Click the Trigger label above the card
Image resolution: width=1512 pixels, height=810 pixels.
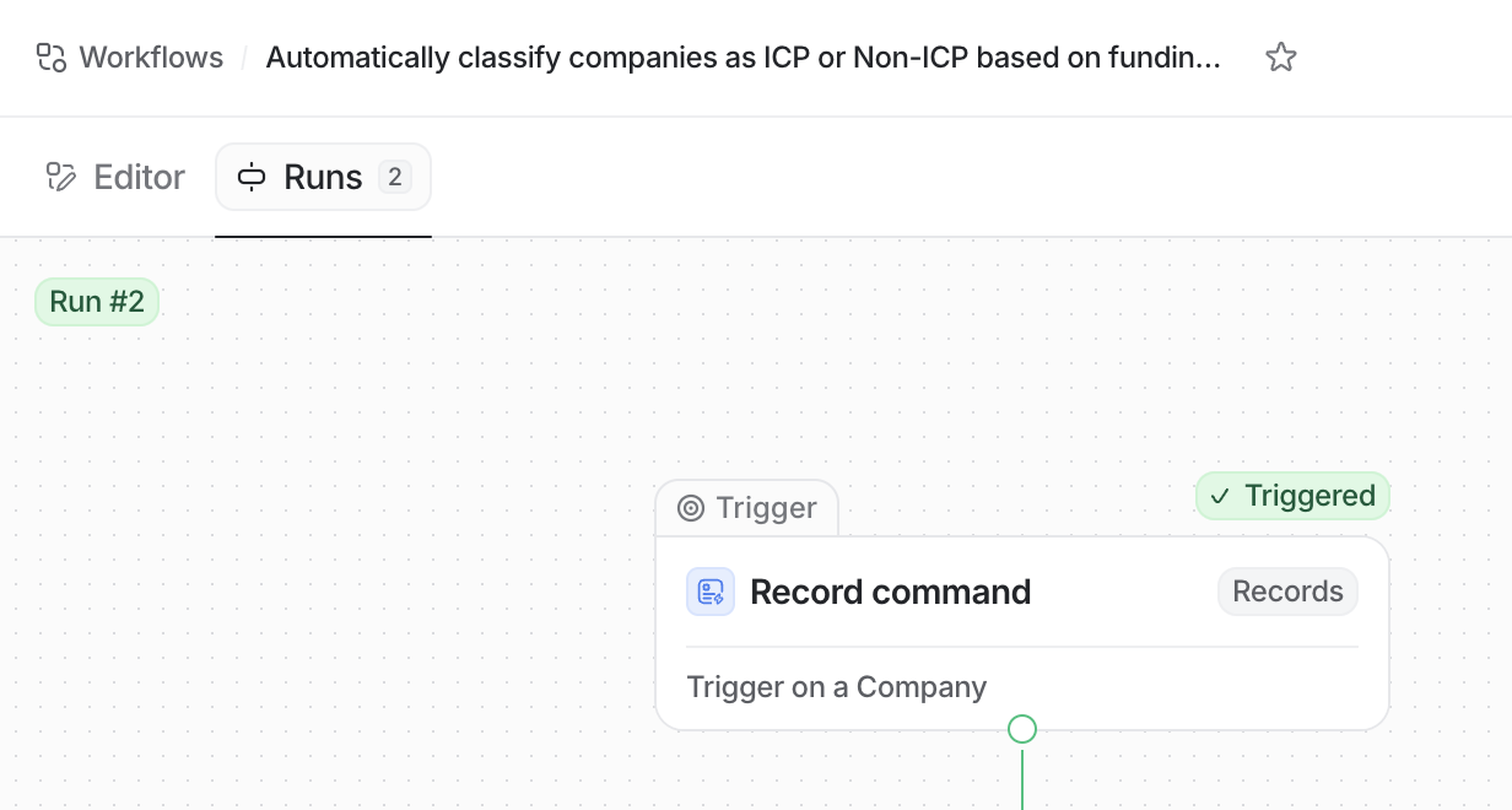pyautogui.click(x=766, y=508)
